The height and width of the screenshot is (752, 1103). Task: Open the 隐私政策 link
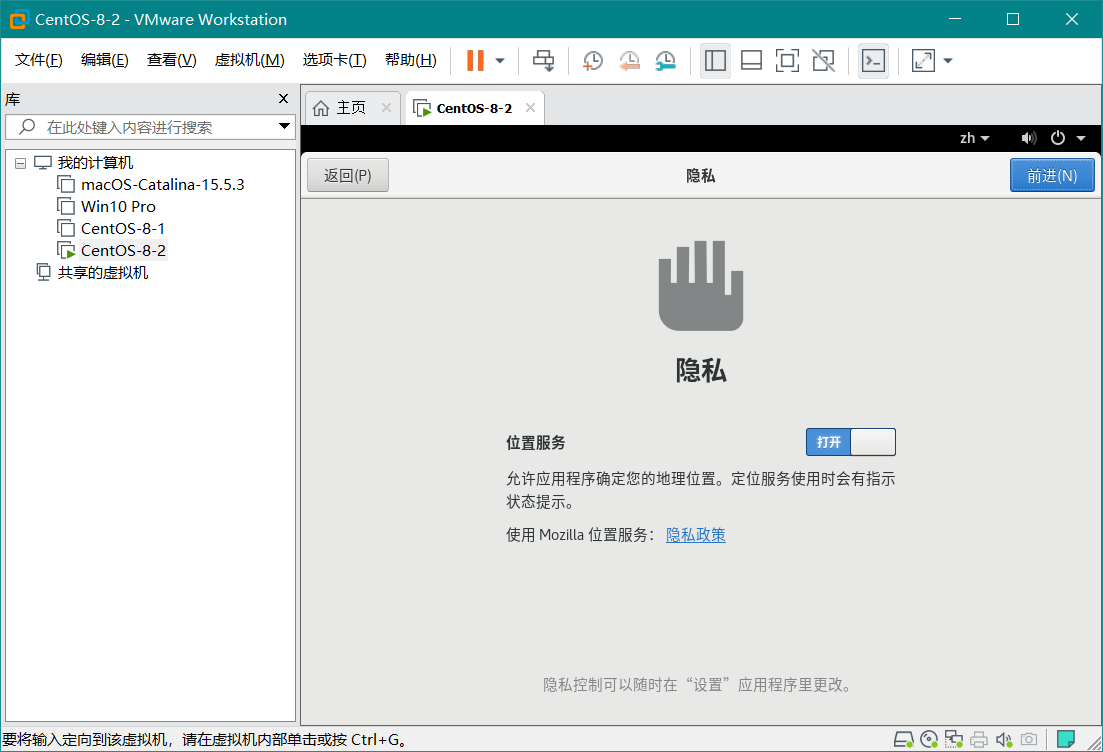[x=696, y=535]
